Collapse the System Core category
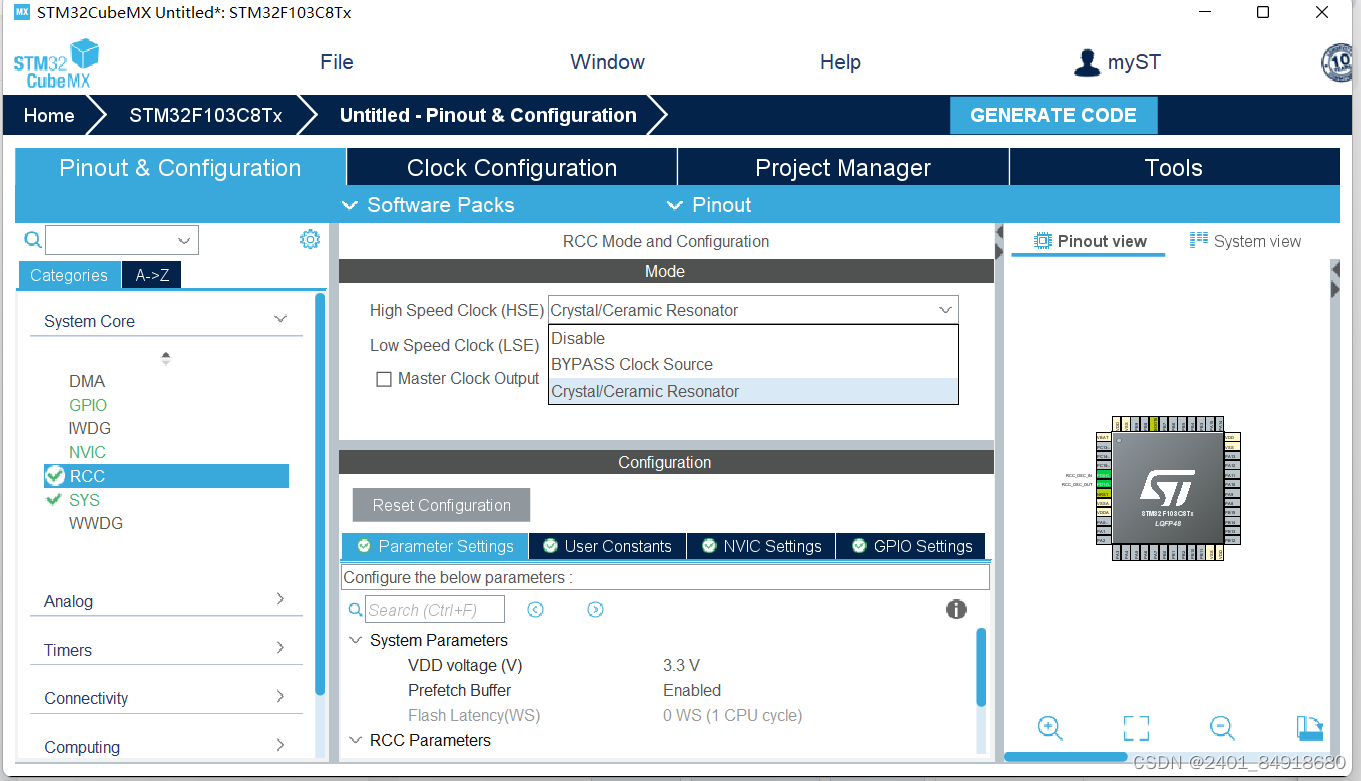Screen dimensions: 1361x781 [x=280, y=319]
